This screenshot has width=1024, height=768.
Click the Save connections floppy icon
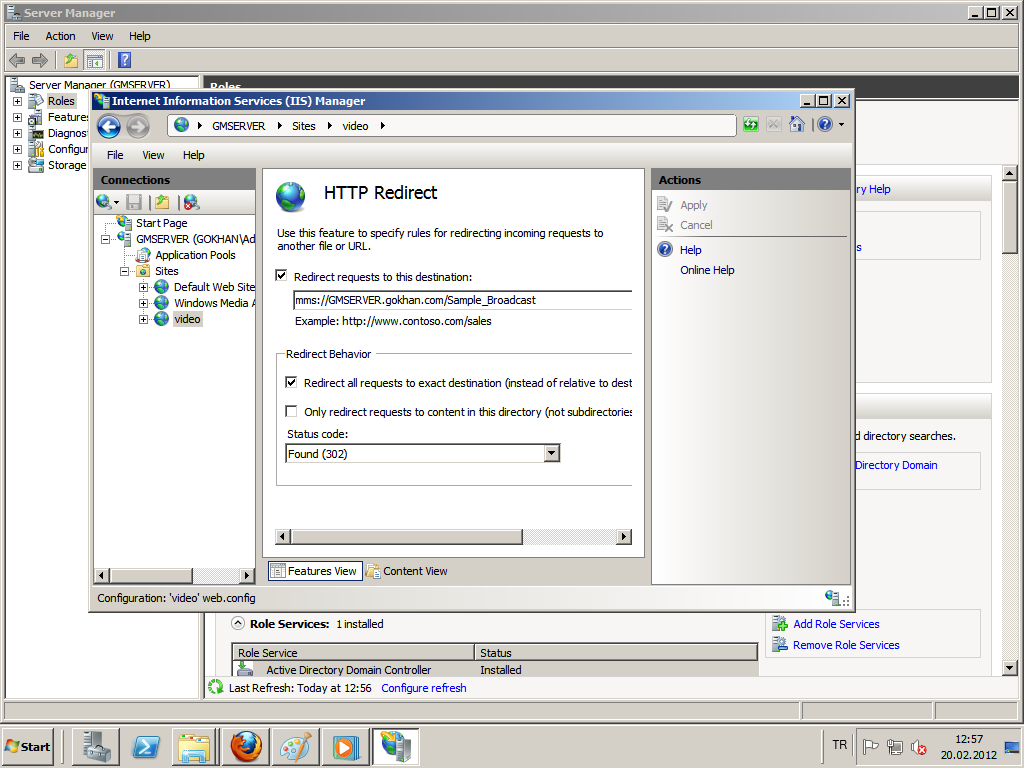[x=135, y=202]
